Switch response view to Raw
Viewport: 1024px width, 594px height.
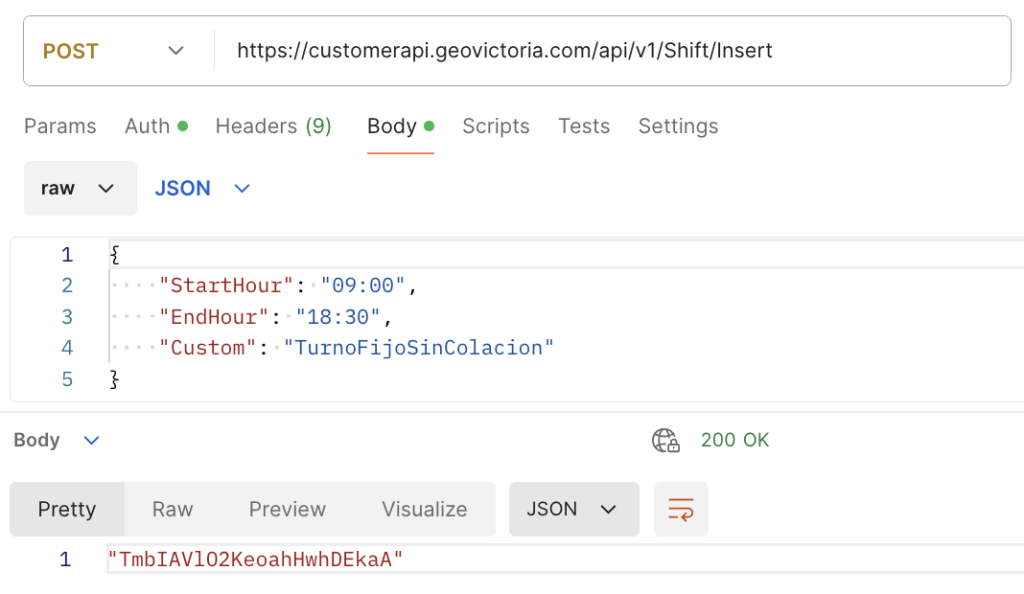tap(172, 509)
